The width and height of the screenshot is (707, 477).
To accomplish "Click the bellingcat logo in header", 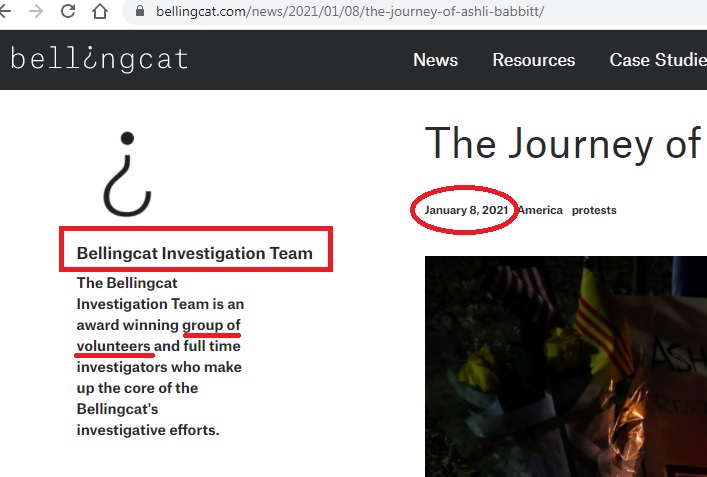I will 99,59.
